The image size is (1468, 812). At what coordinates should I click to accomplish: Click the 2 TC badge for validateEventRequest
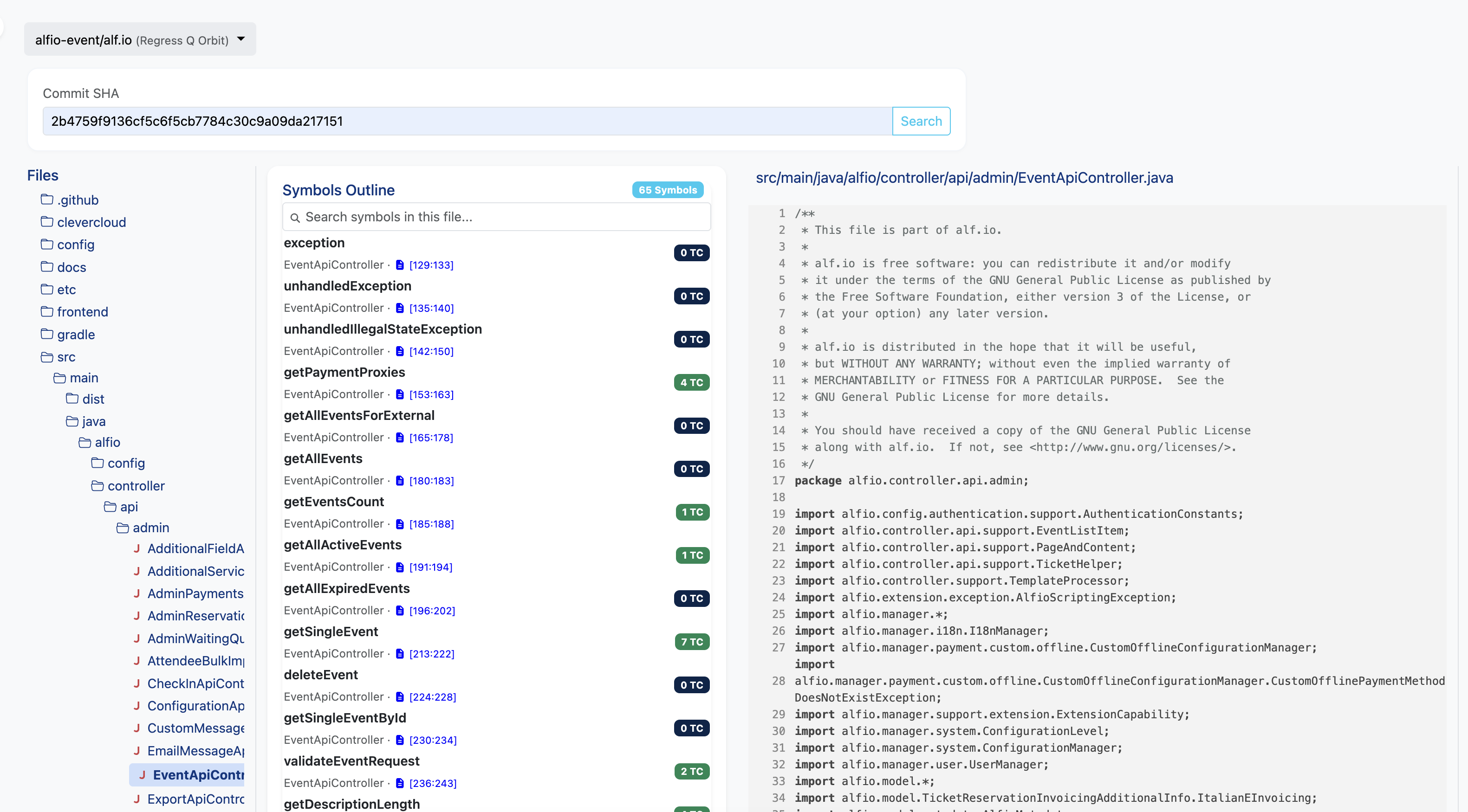[691, 771]
